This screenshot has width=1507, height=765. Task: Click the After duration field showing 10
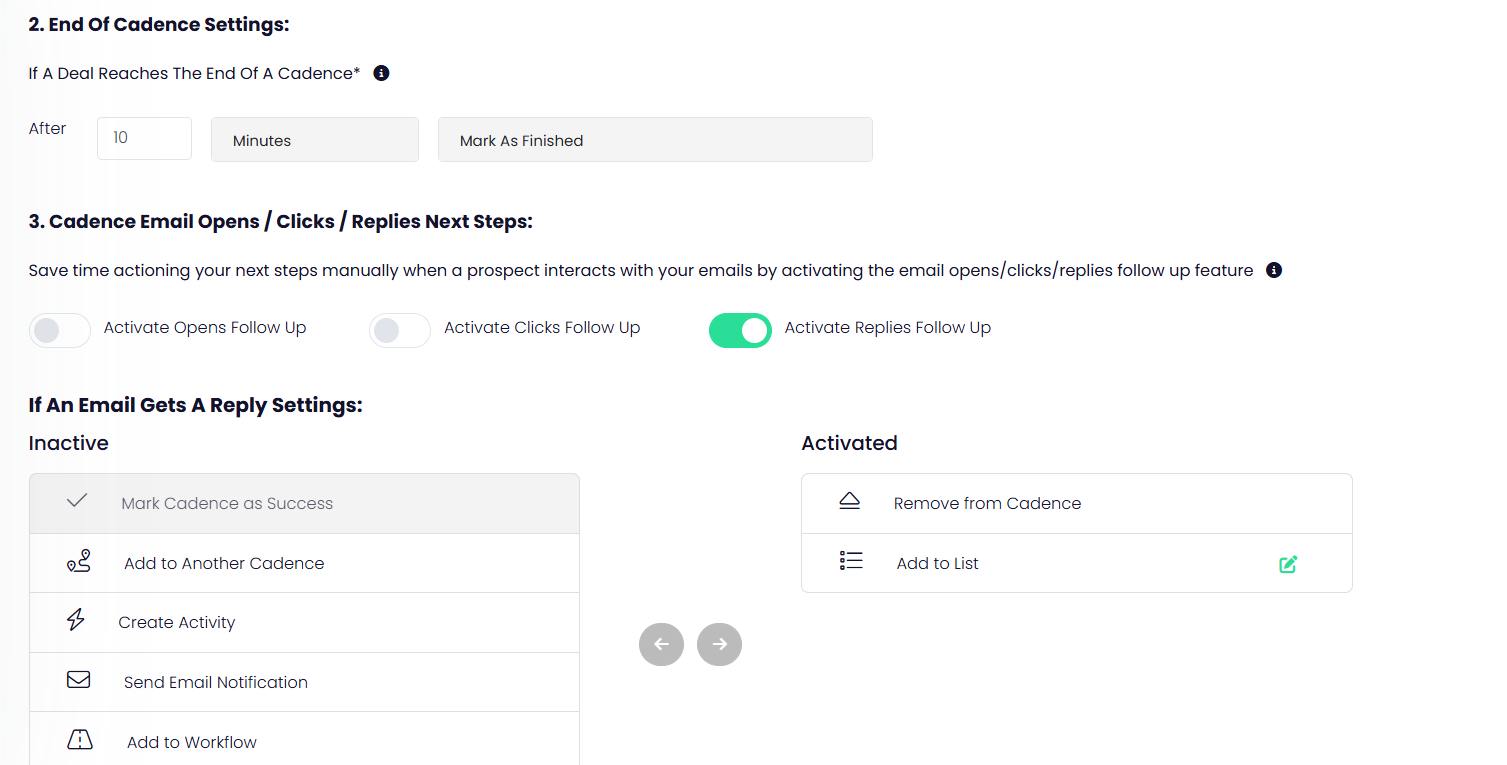point(144,138)
